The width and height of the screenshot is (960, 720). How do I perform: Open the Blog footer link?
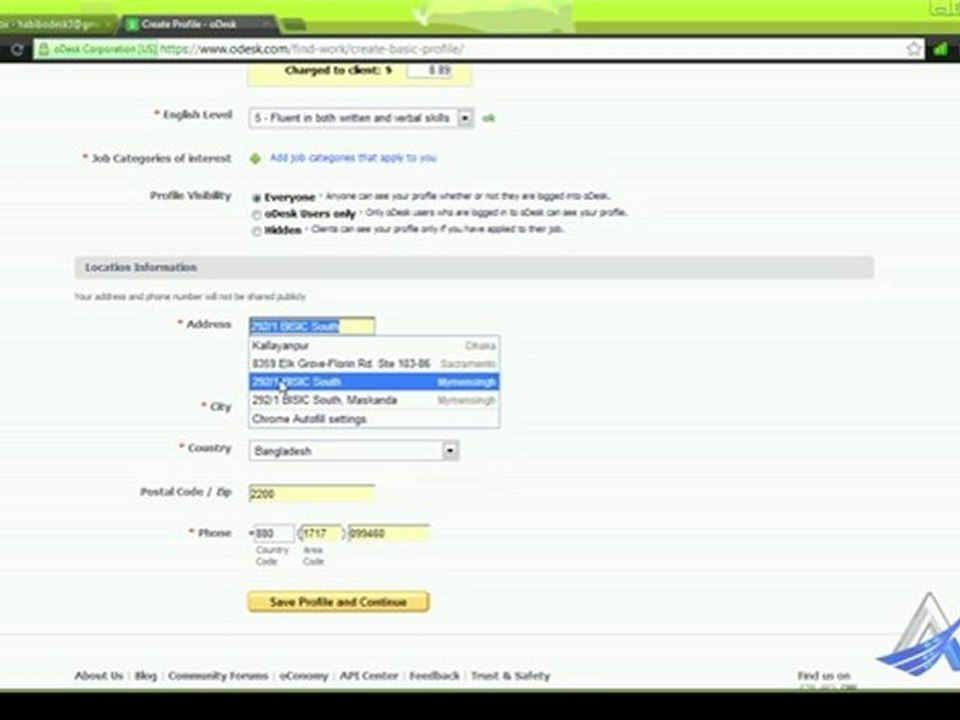pos(146,676)
